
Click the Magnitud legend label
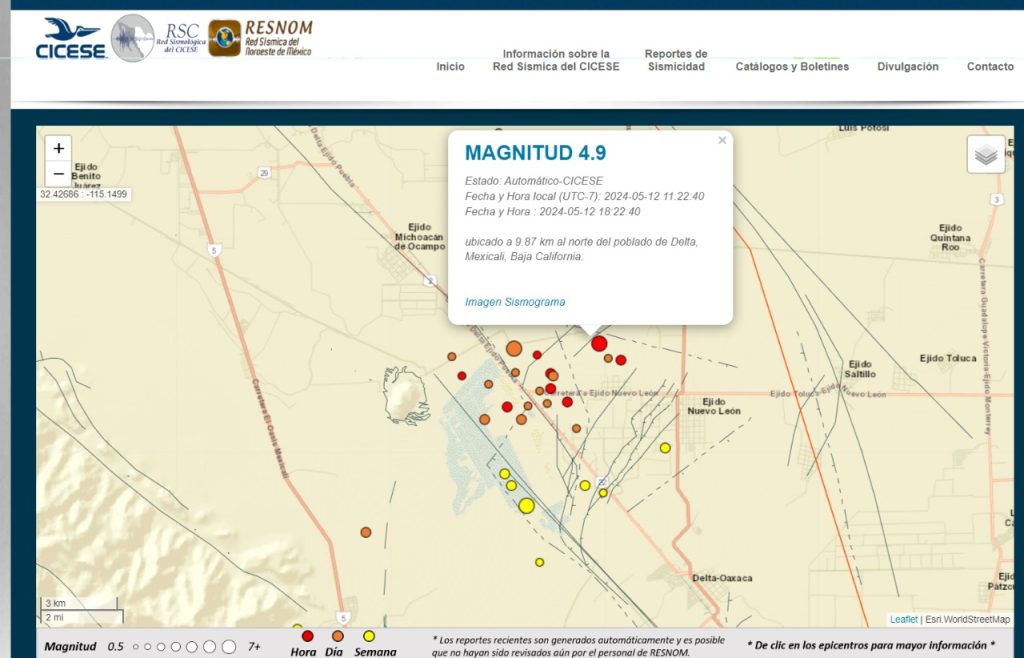click(70, 647)
